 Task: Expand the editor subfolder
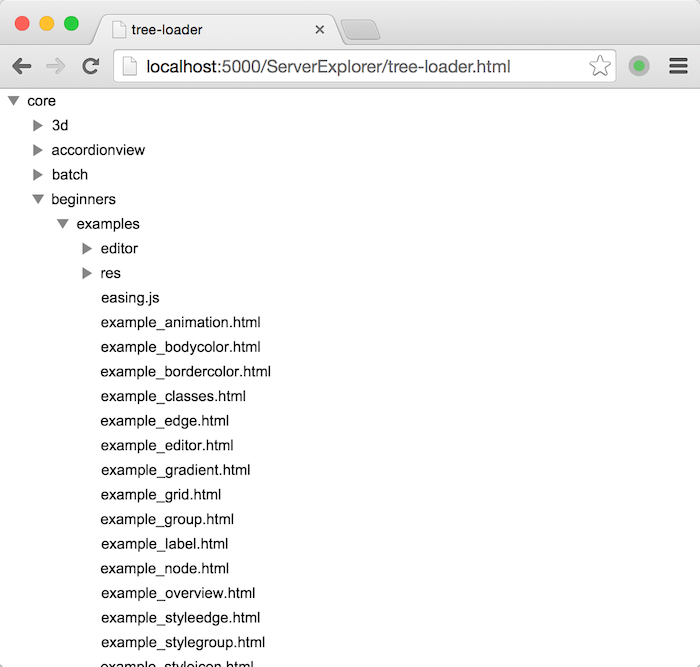pos(87,249)
